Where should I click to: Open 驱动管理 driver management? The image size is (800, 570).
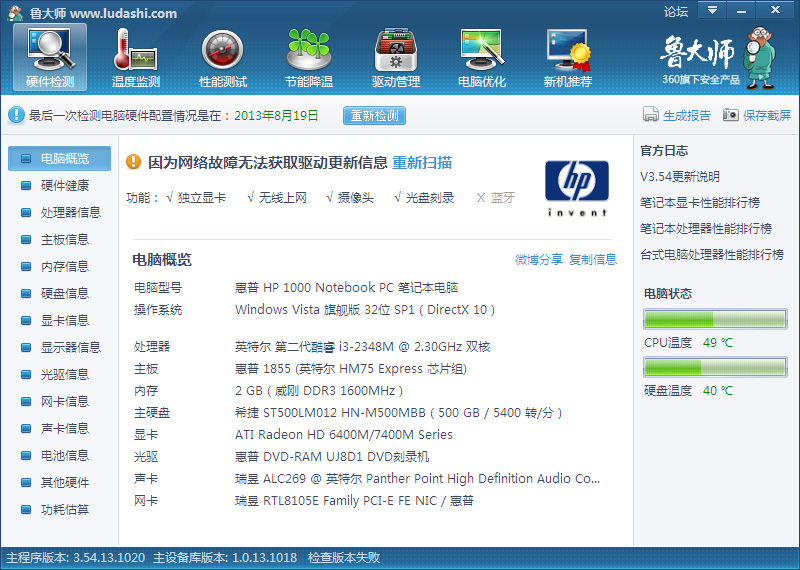point(395,58)
